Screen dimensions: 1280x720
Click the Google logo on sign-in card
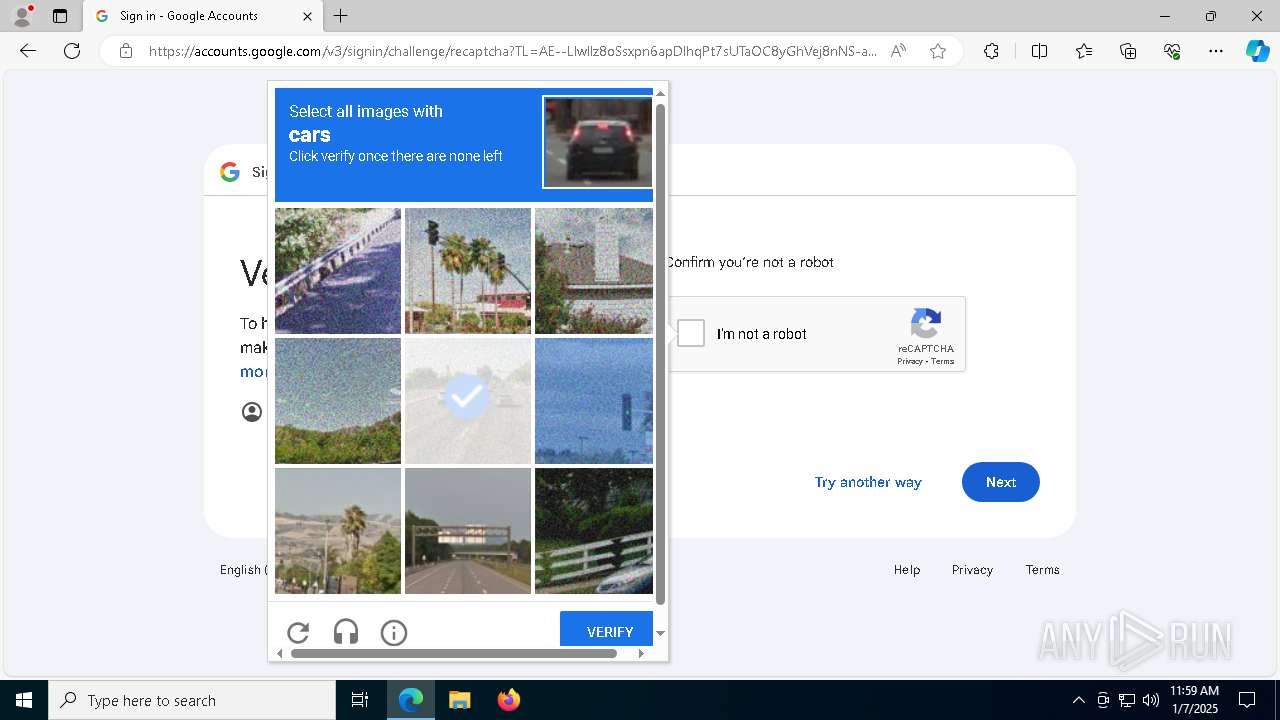click(230, 172)
